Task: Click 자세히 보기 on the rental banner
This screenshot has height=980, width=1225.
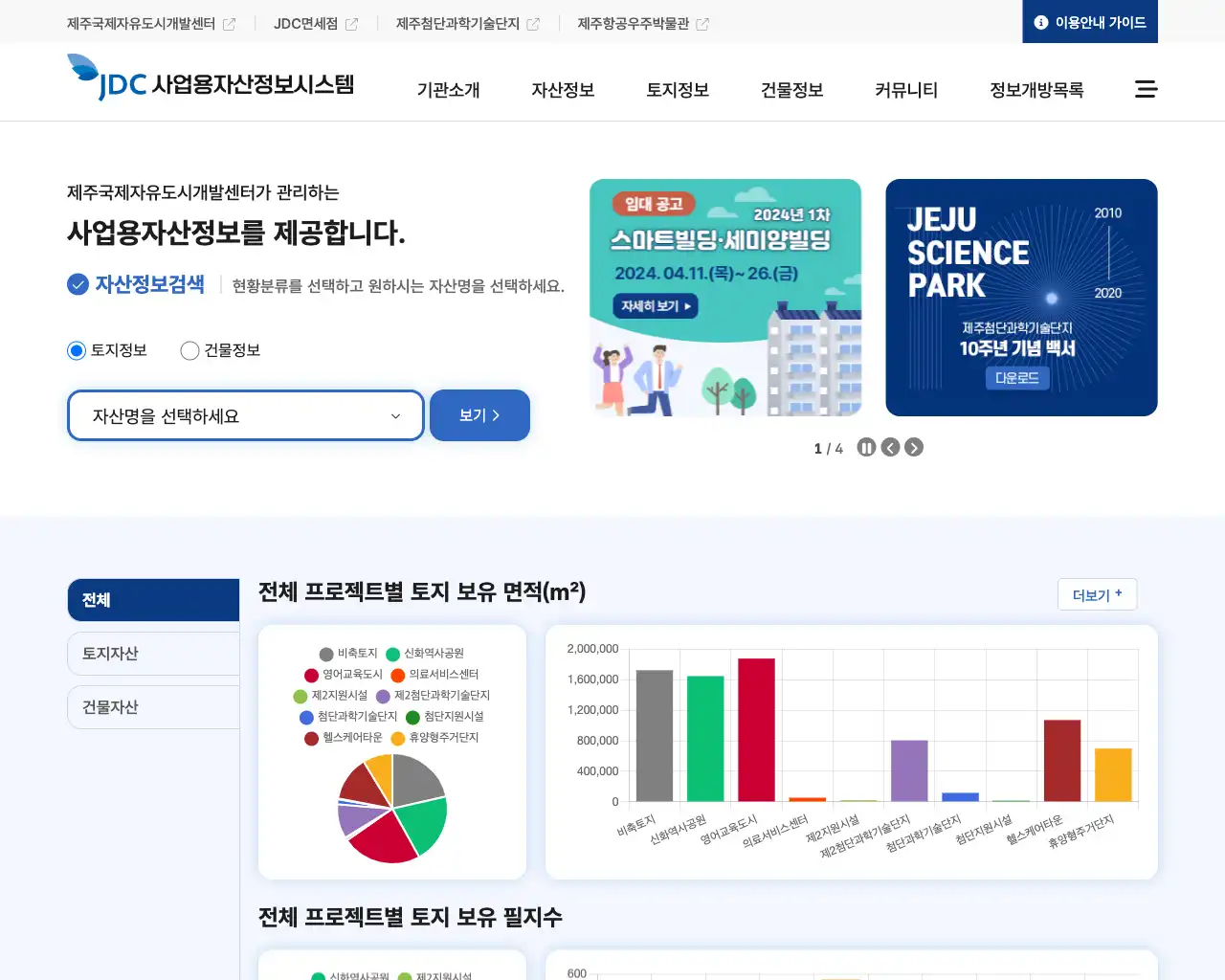Action: click(656, 306)
